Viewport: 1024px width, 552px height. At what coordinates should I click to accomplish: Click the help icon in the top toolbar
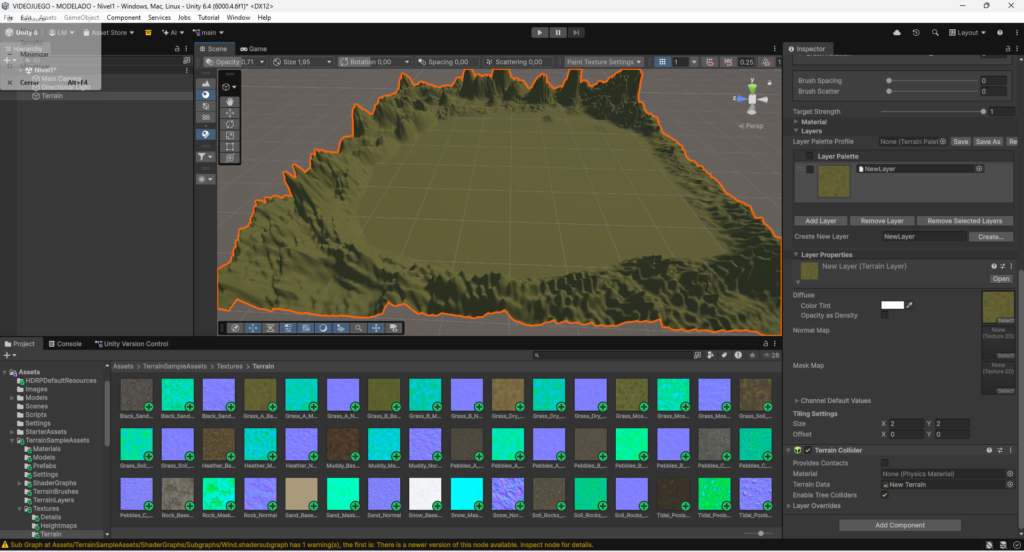click(999, 33)
